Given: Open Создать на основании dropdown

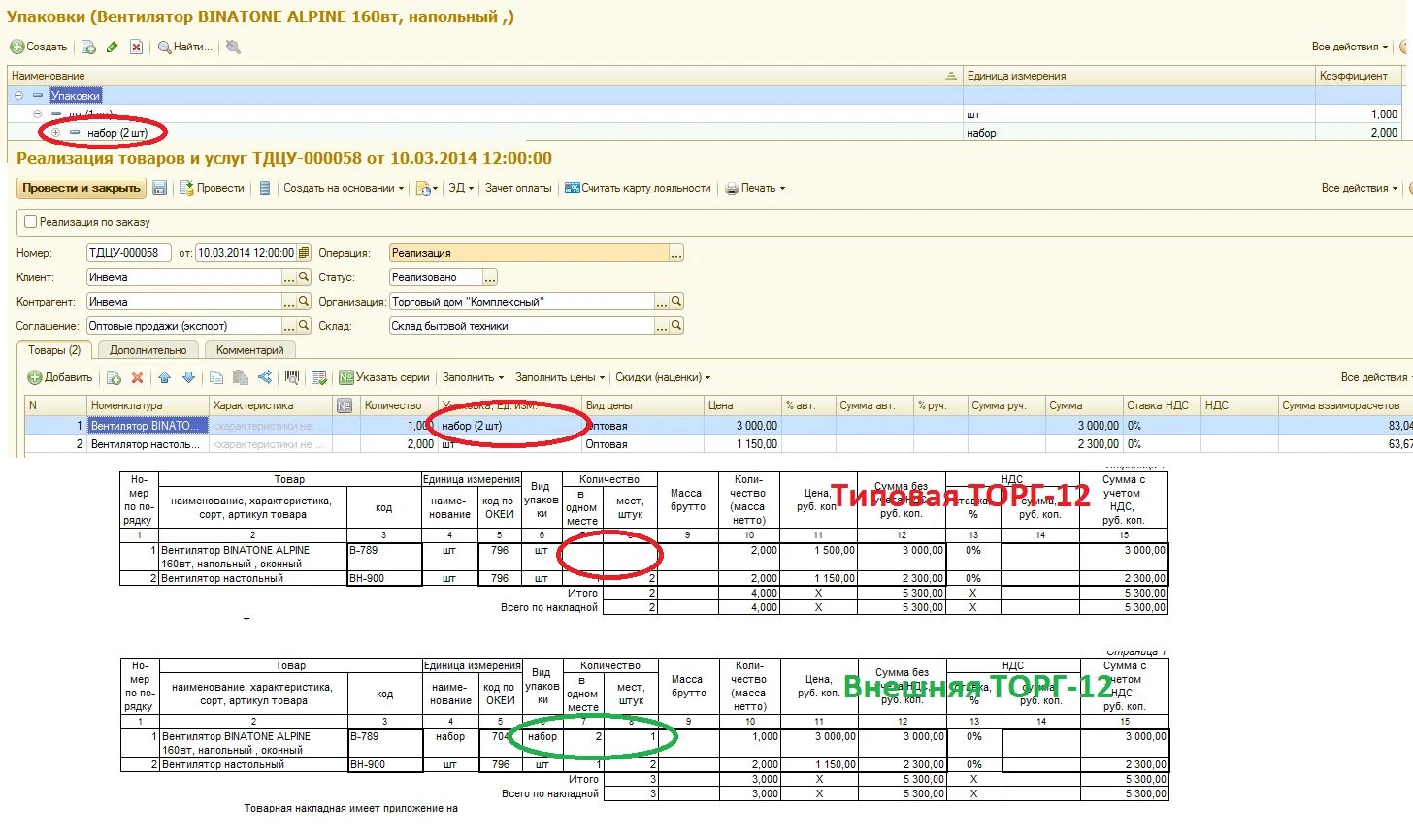Looking at the screenshot, I should click(x=345, y=188).
